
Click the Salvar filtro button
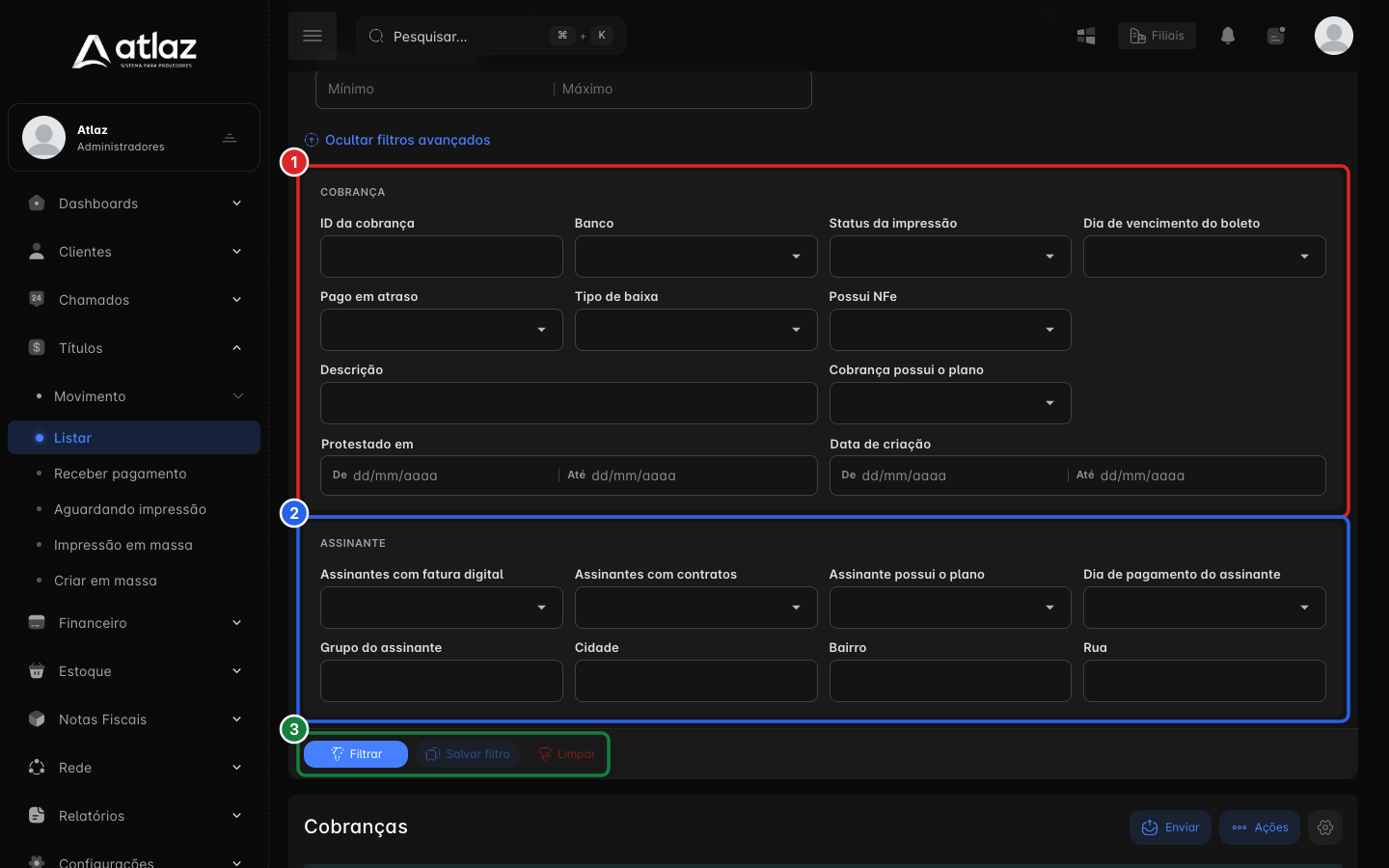pos(468,754)
